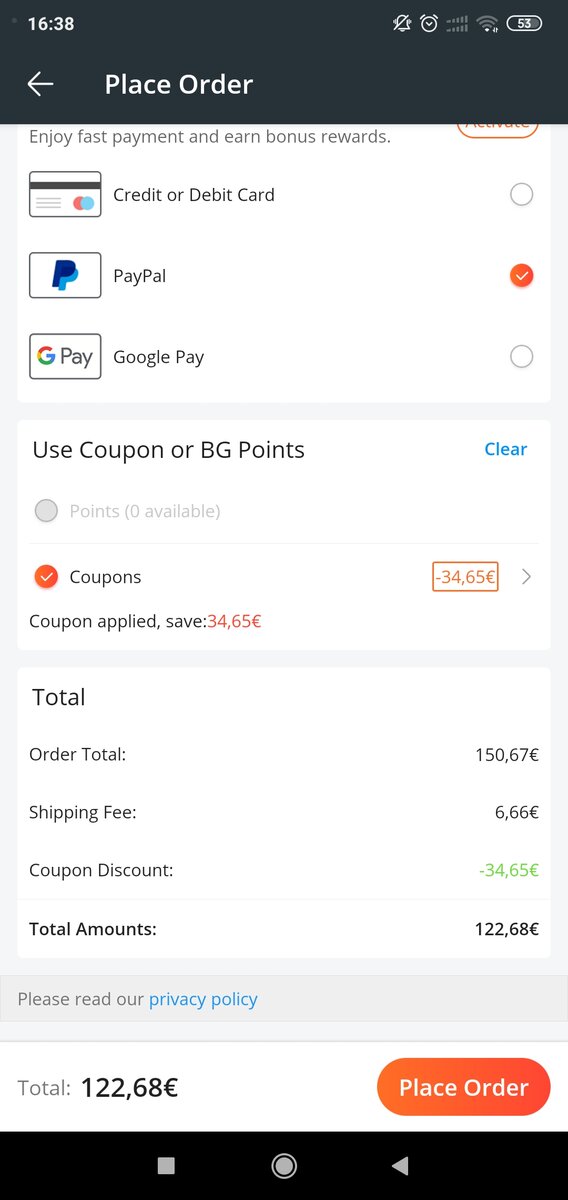Tap the Android home navigation button

click(284, 1165)
